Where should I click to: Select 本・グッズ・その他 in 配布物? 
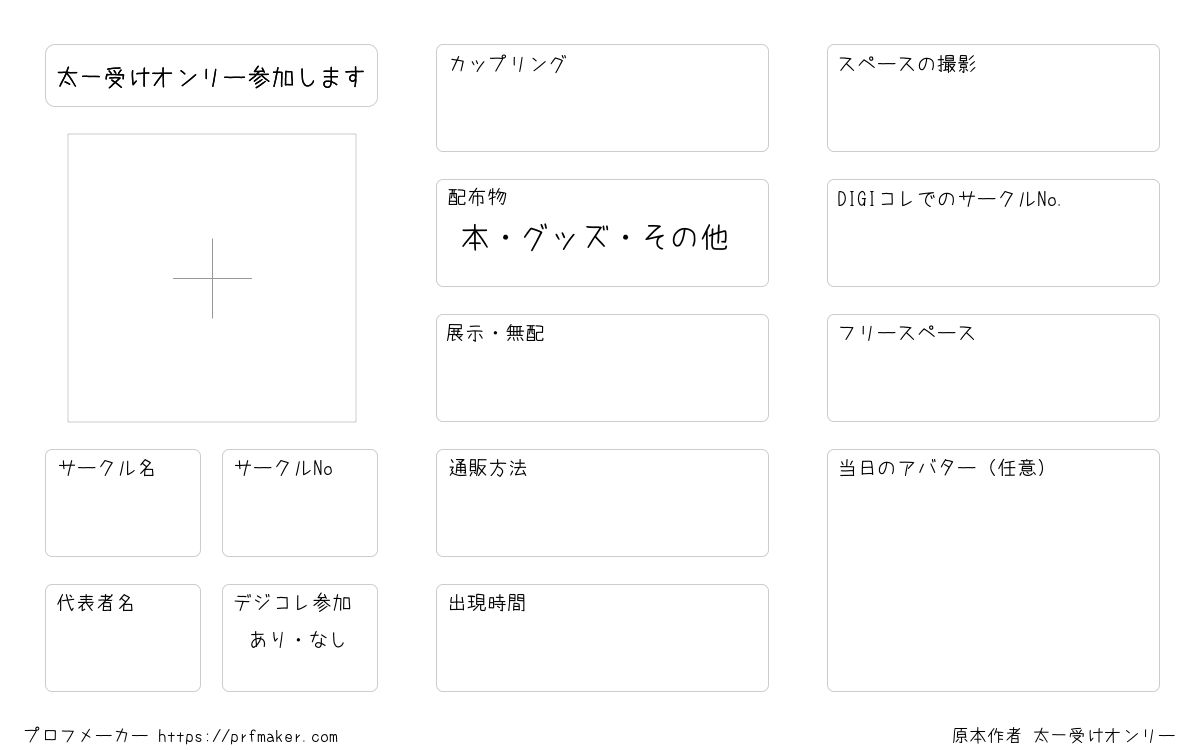[x=595, y=238]
